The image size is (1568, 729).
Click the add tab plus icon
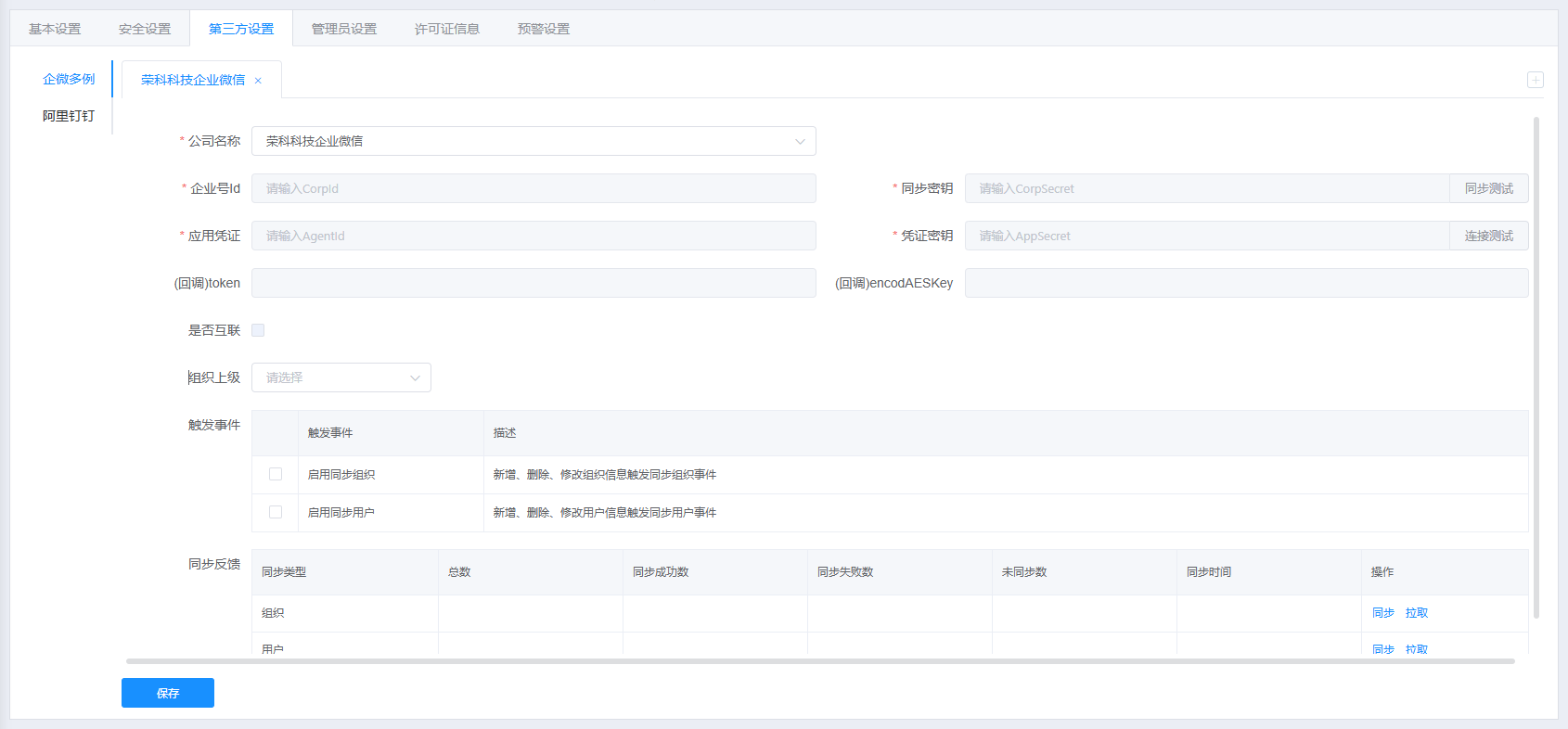coord(1536,80)
